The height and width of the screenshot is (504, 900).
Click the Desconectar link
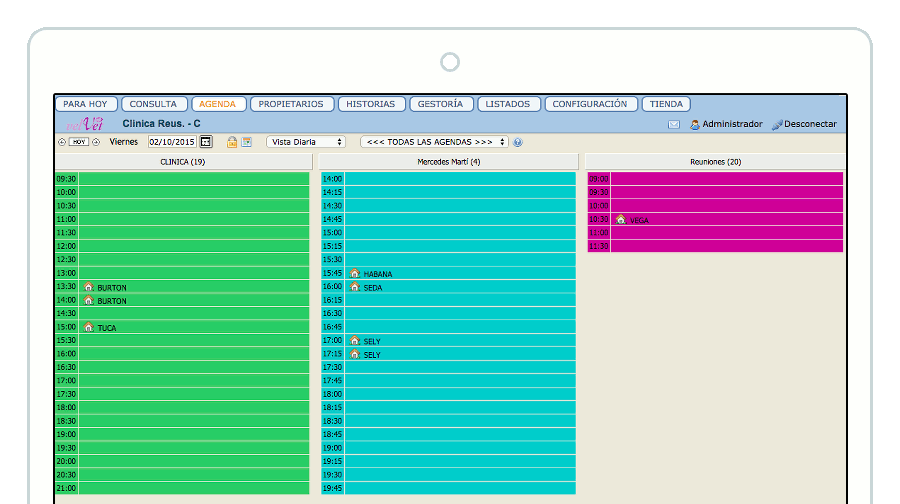coord(810,124)
